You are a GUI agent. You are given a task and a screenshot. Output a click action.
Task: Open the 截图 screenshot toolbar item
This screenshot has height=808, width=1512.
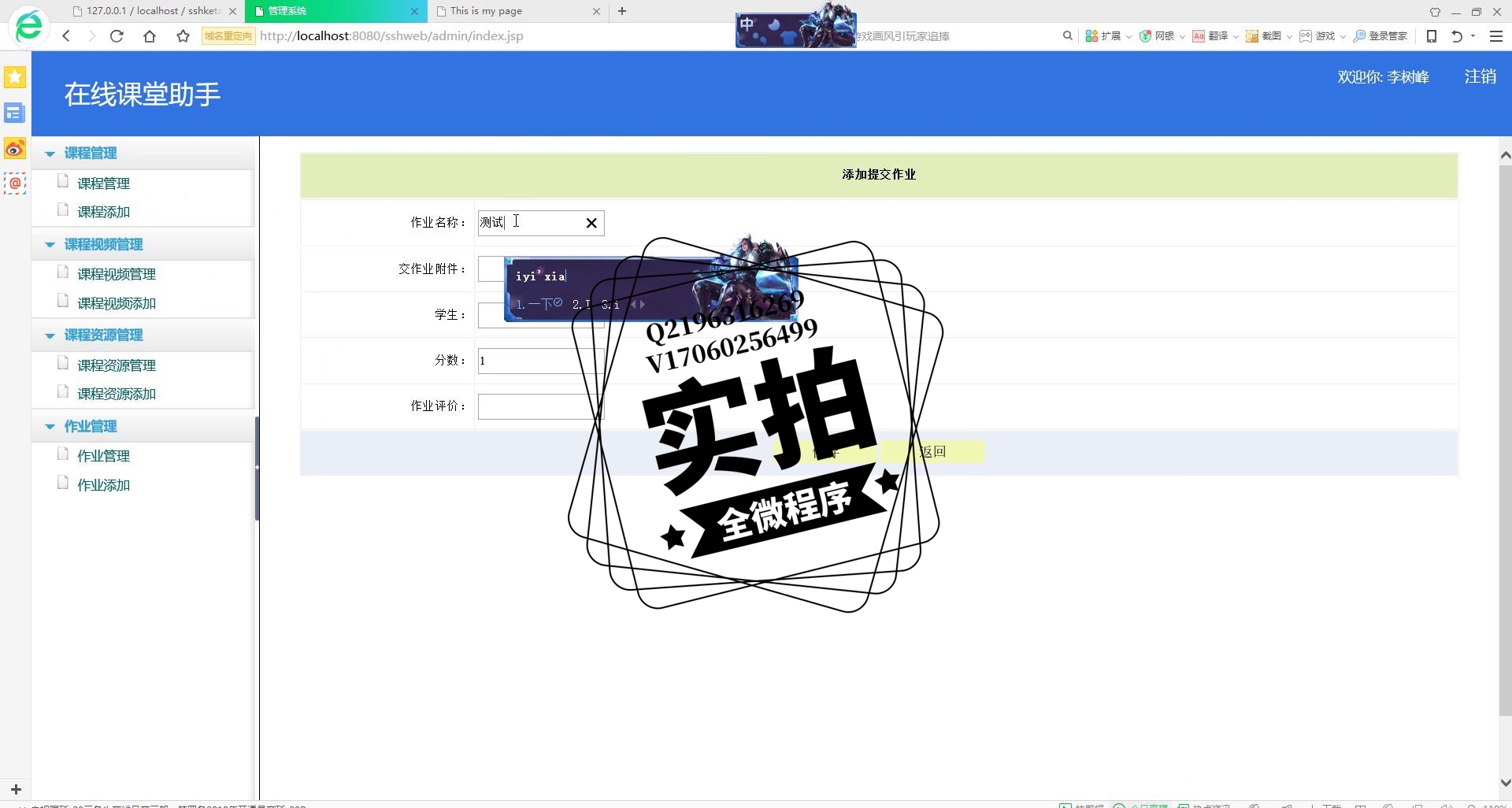click(1264, 36)
